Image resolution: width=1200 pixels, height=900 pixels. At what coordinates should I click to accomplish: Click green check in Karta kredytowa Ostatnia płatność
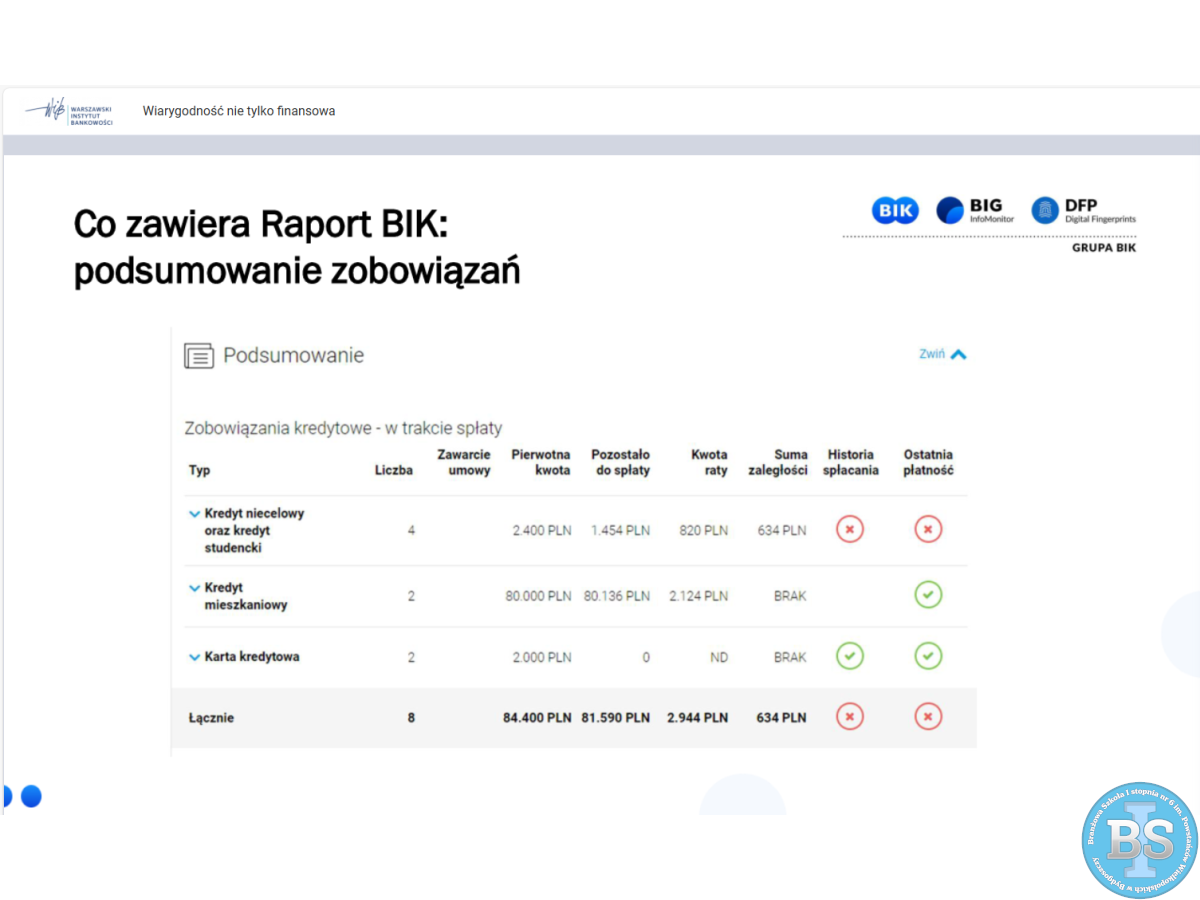point(928,657)
